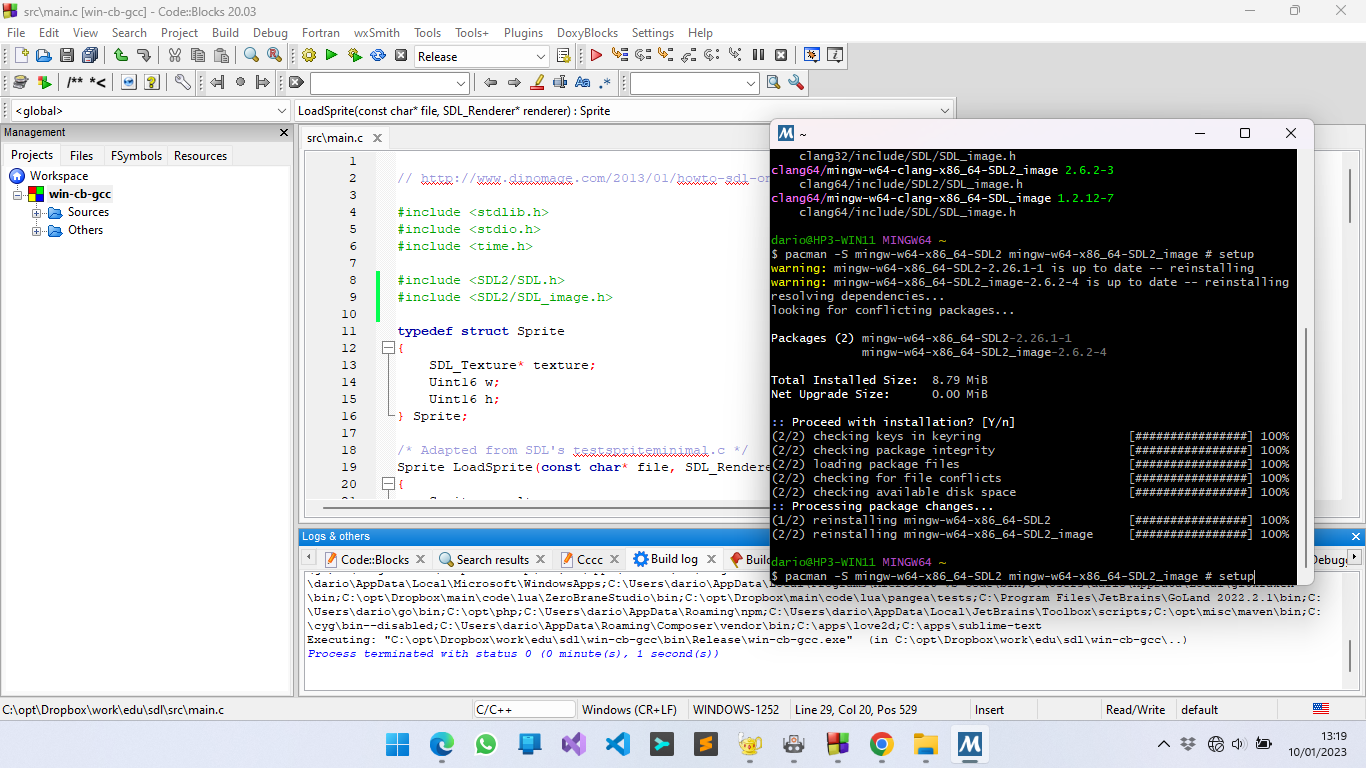This screenshot has height=768, width=1366.
Task: Open the Plugins menu
Action: (524, 33)
